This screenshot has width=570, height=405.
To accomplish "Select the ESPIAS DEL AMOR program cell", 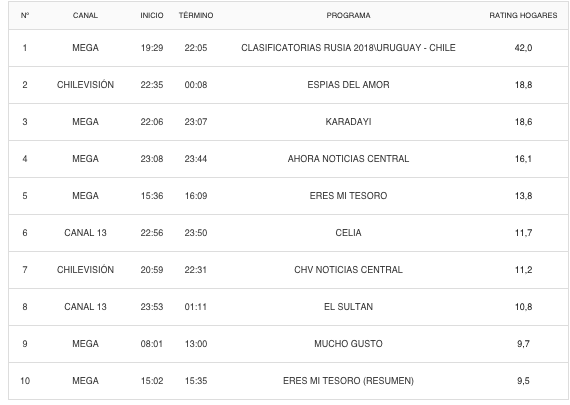I will pyautogui.click(x=348, y=85).
